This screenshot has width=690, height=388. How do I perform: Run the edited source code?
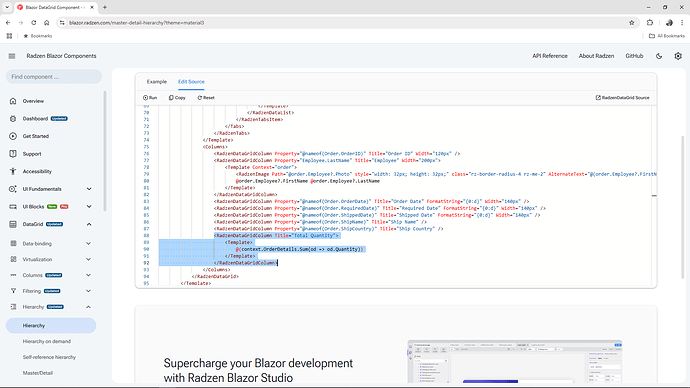150,98
